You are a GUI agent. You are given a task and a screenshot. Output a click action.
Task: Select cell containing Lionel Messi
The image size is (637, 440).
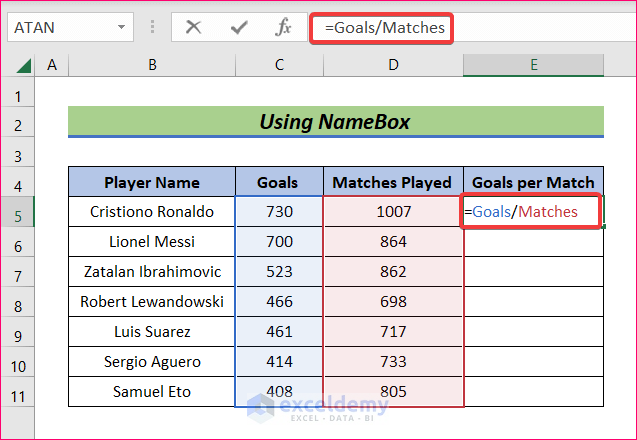pos(151,242)
